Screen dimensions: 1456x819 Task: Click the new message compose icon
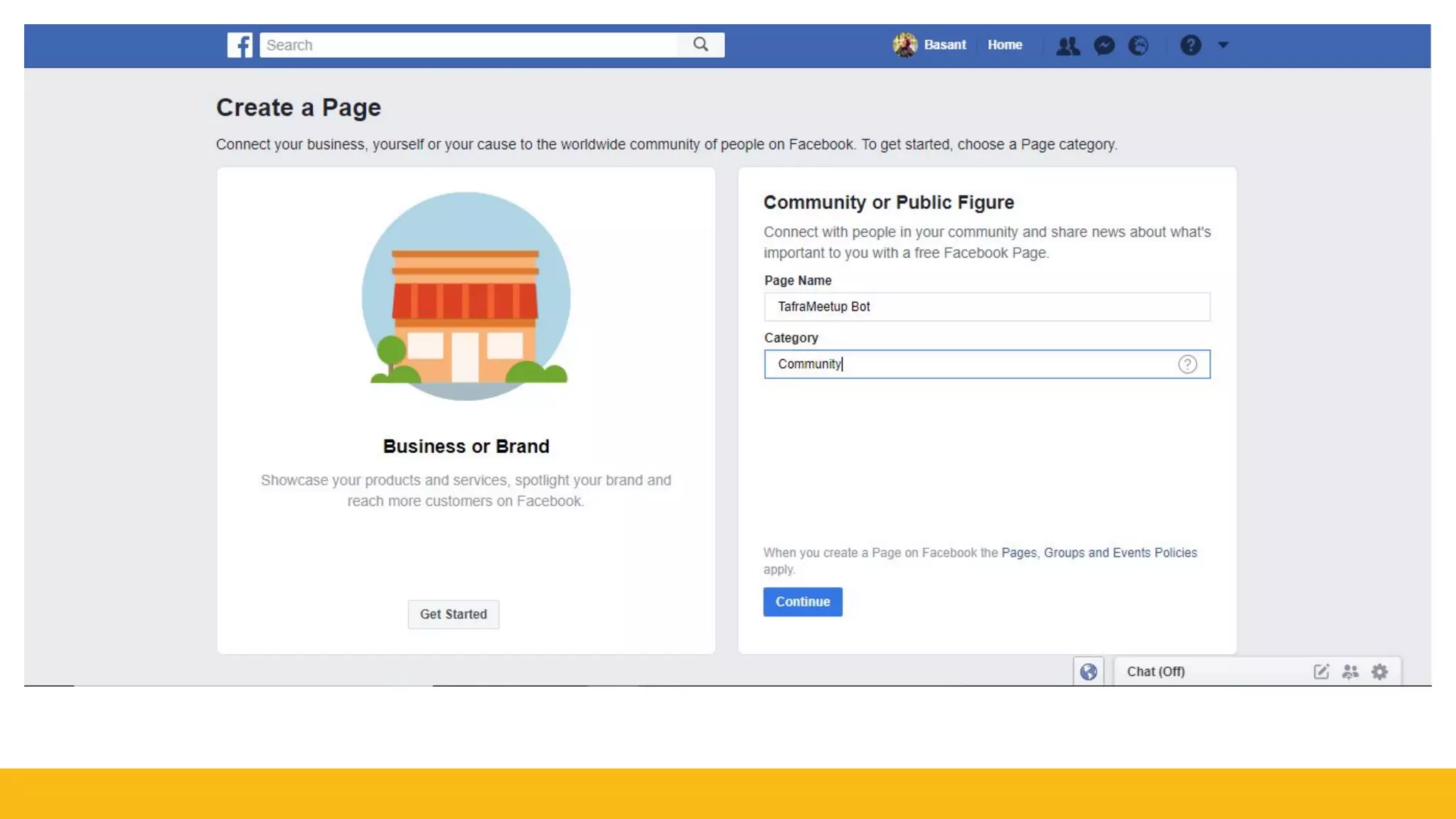(x=1321, y=672)
